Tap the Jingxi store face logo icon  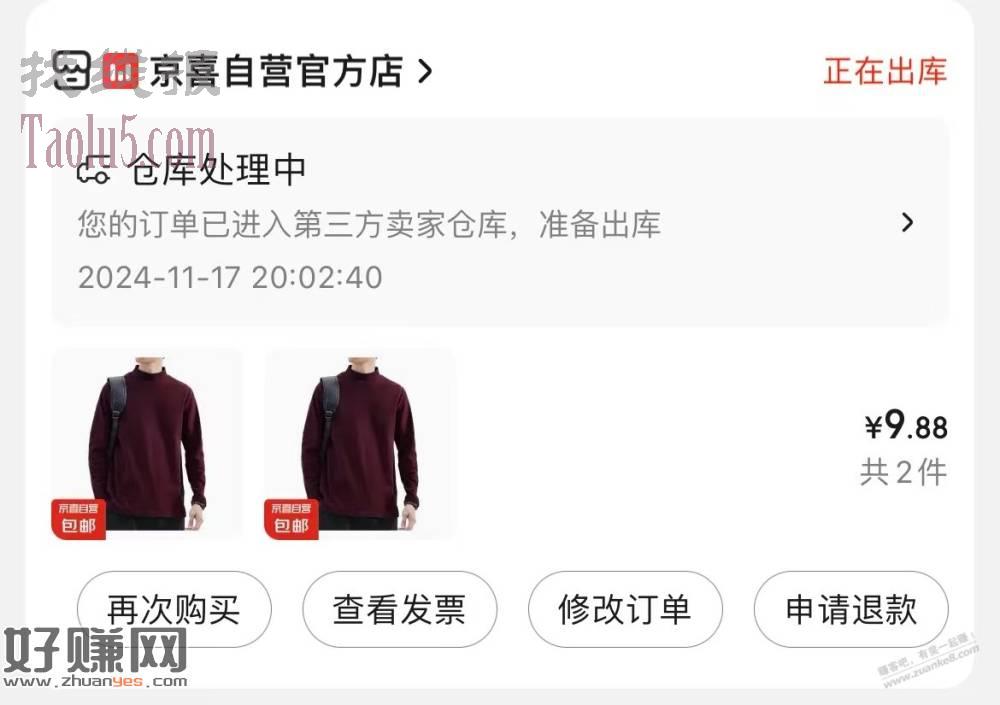point(71,70)
